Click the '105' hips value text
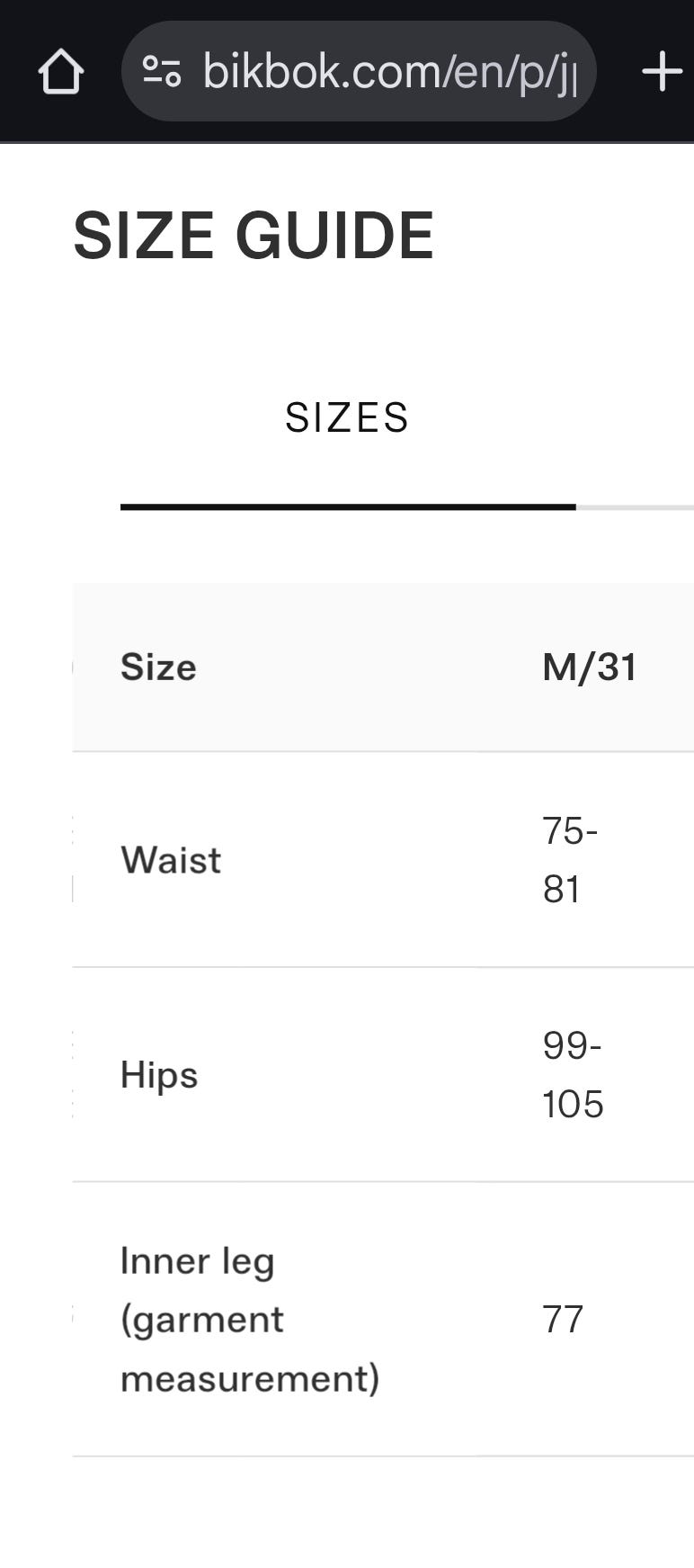Image resolution: width=694 pixels, height=1568 pixels. click(573, 1104)
